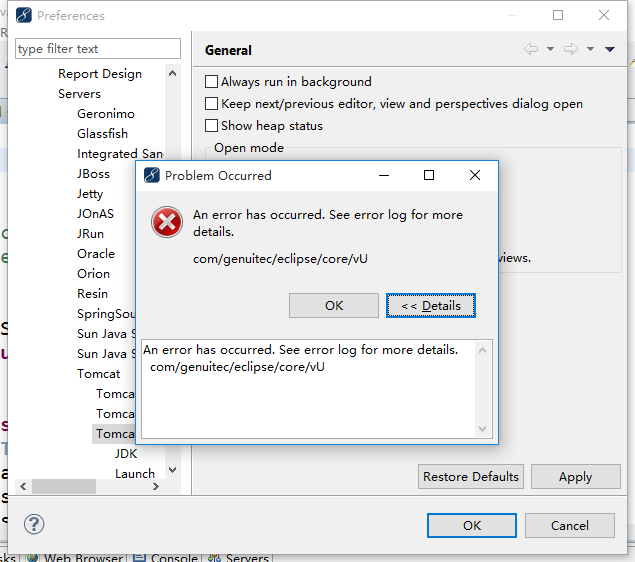Screen dimensions: 635x562
Task: Select the Tomcat parent tree node
Action: [x=99, y=374]
